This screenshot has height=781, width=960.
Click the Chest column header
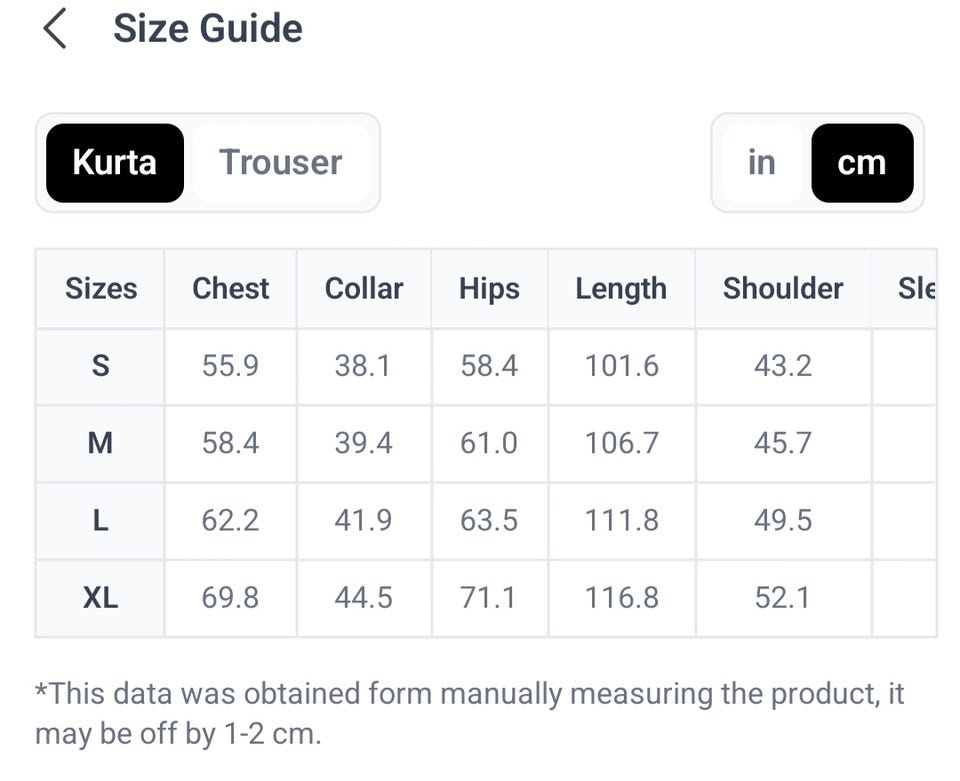[x=231, y=289]
